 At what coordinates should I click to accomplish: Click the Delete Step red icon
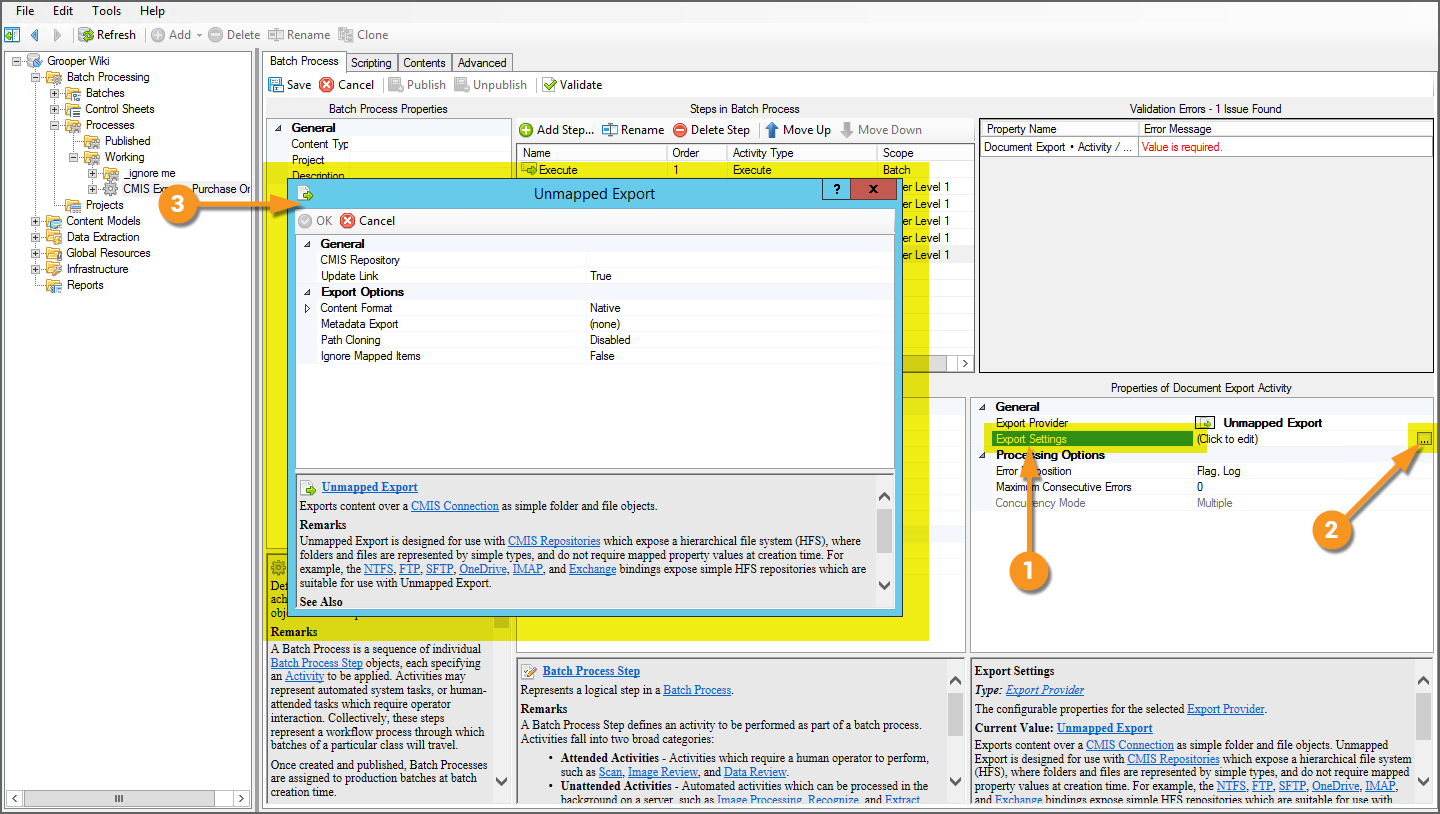pos(680,130)
